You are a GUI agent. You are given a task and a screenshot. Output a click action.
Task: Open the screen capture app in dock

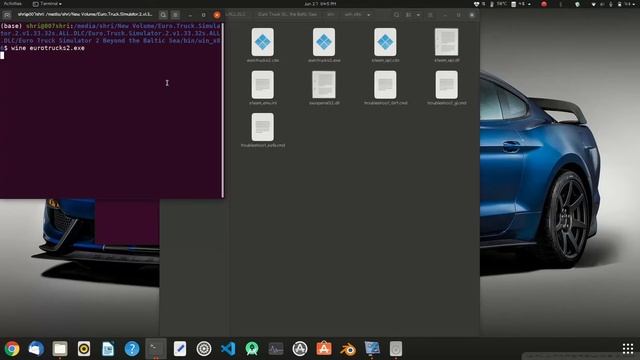pyautogui.click(x=372, y=349)
